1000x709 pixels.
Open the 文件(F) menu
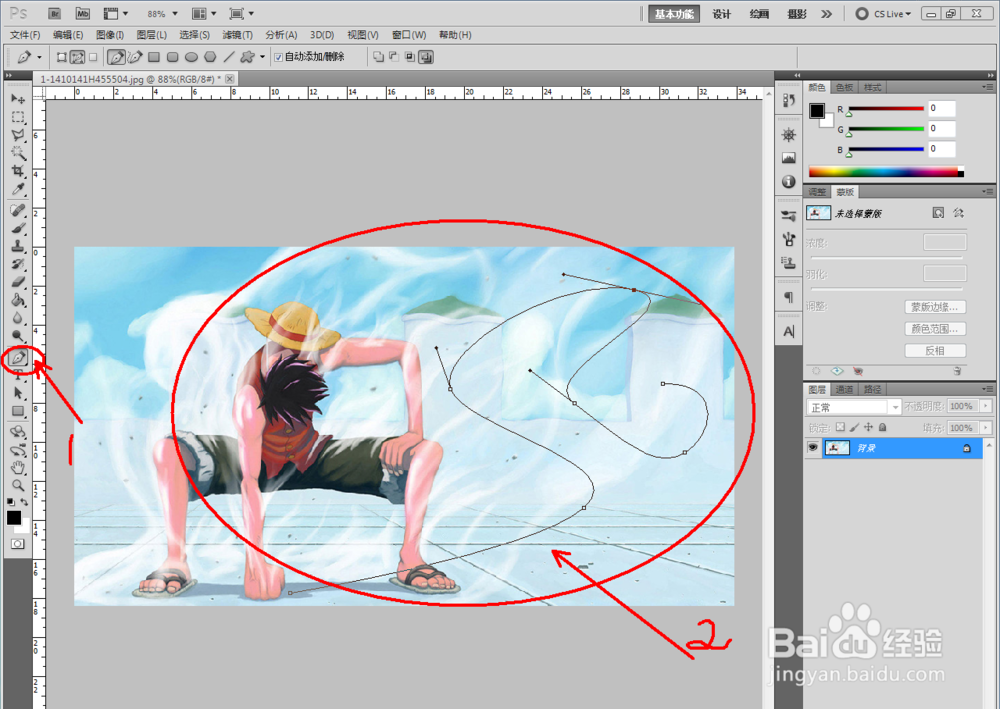click(25, 35)
